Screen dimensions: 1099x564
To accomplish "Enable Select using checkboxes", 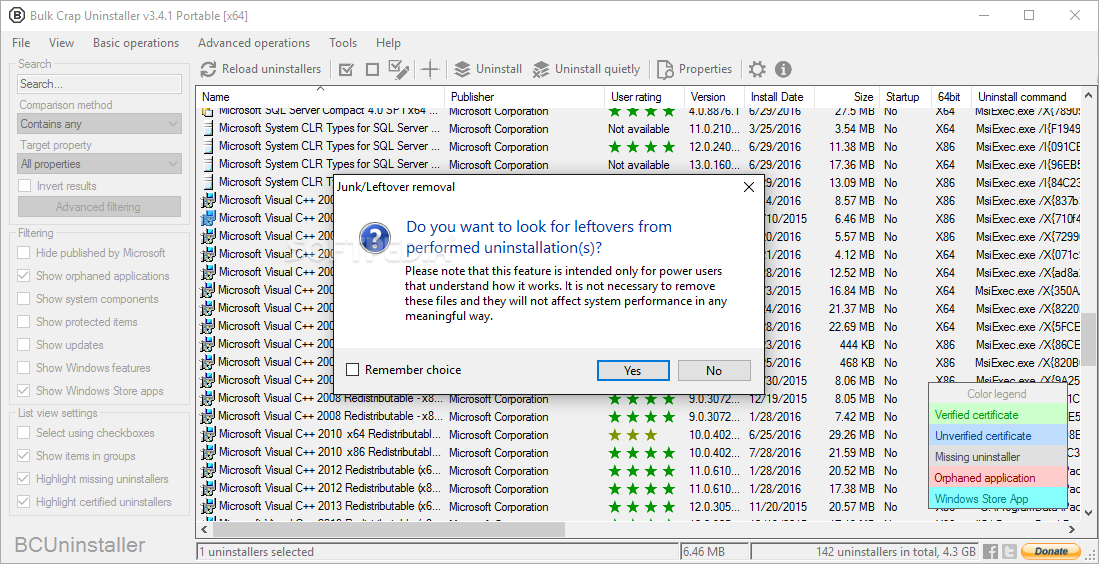I will 24,433.
